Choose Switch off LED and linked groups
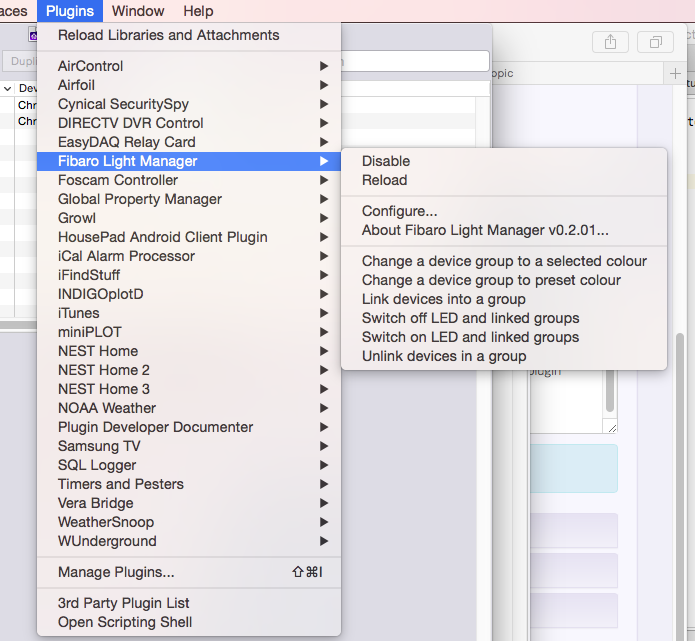This screenshot has width=695, height=641. click(504, 318)
